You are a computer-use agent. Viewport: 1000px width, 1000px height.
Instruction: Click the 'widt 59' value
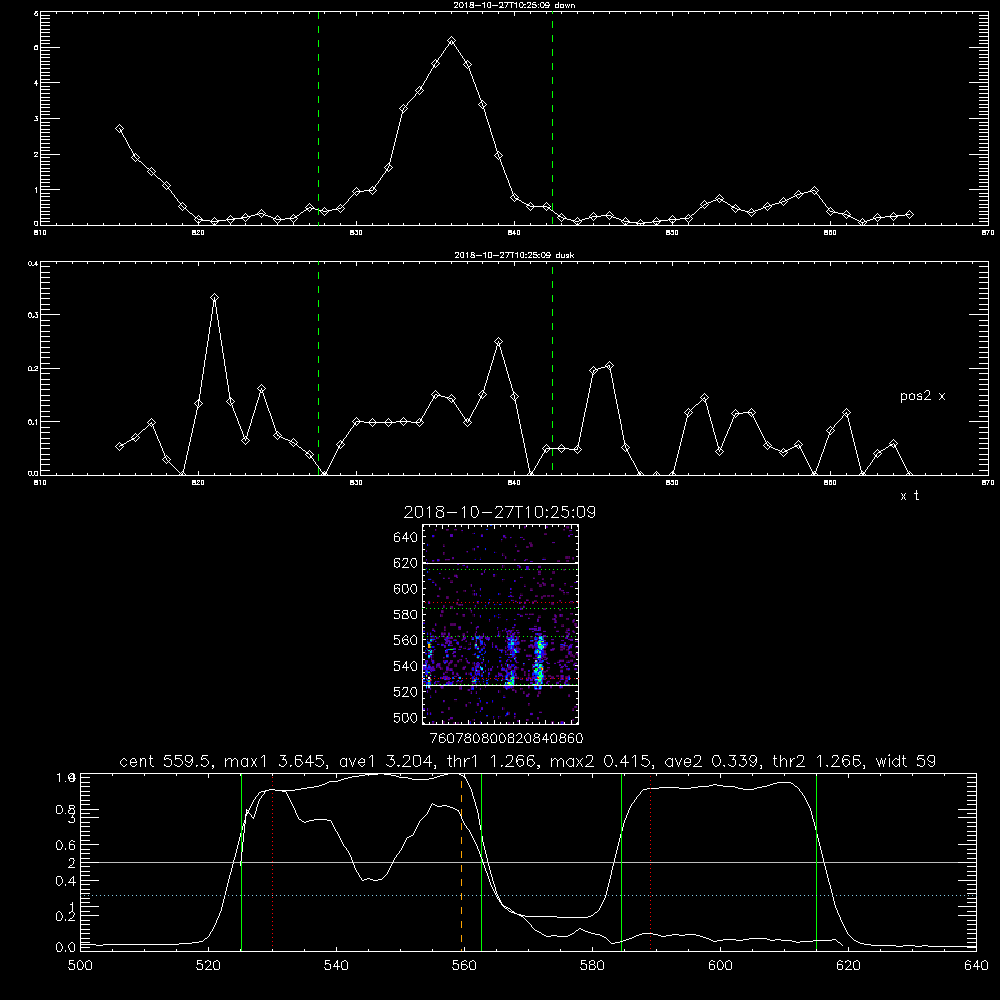coord(906,761)
